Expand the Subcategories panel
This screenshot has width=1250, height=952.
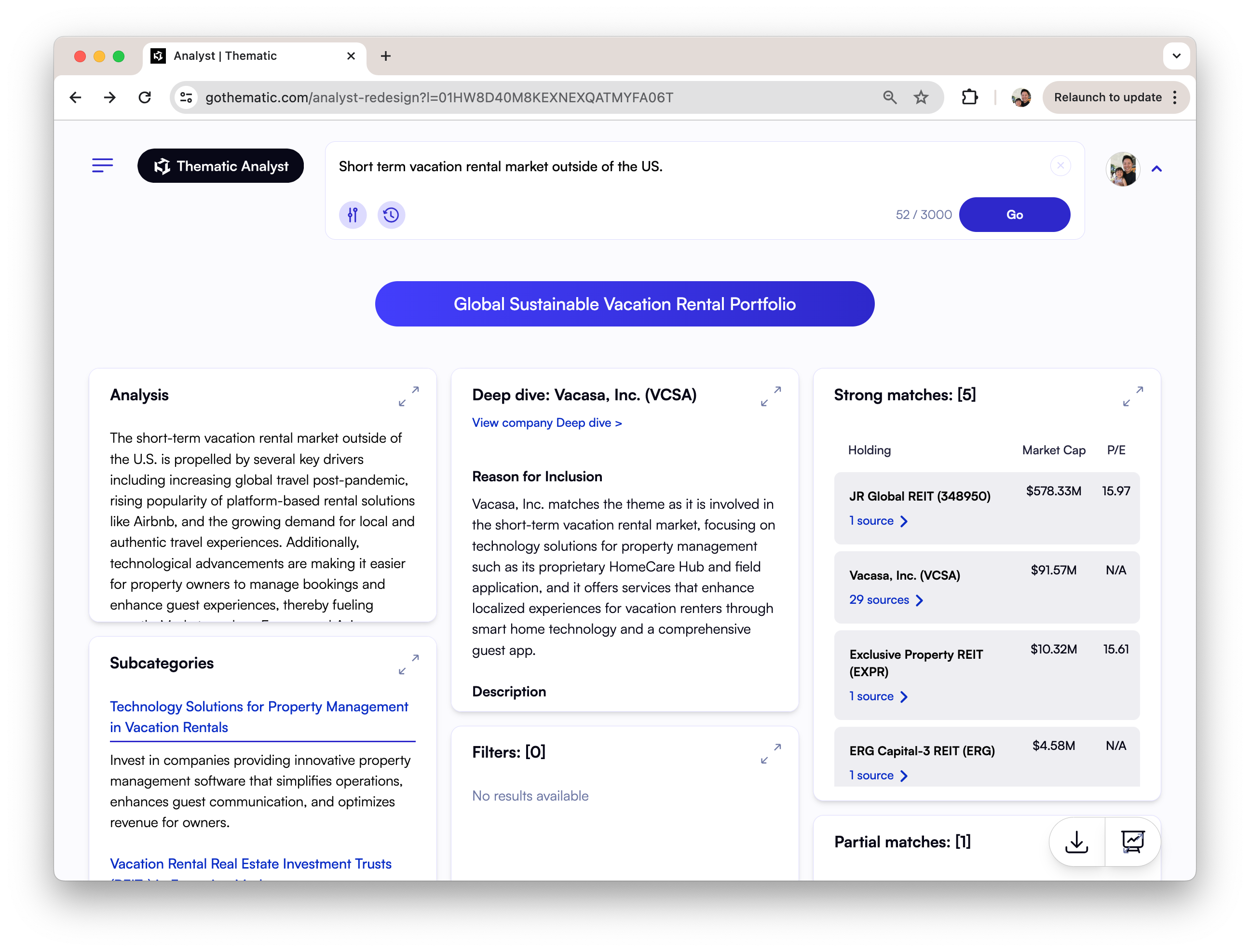click(x=408, y=664)
